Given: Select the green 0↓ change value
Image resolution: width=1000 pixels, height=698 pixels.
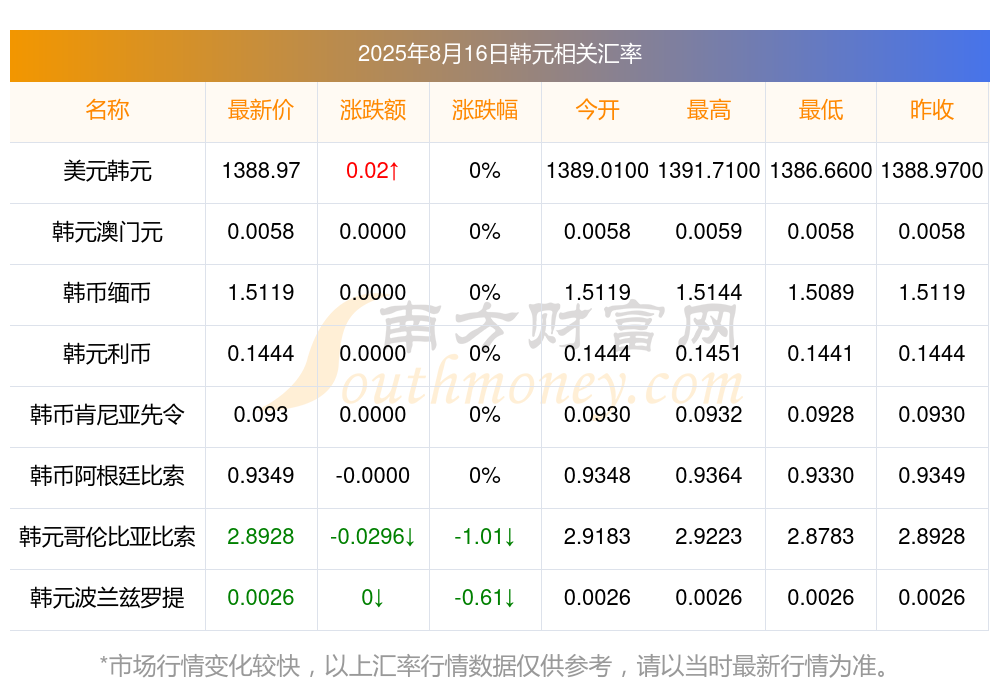Looking at the screenshot, I should [372, 598].
